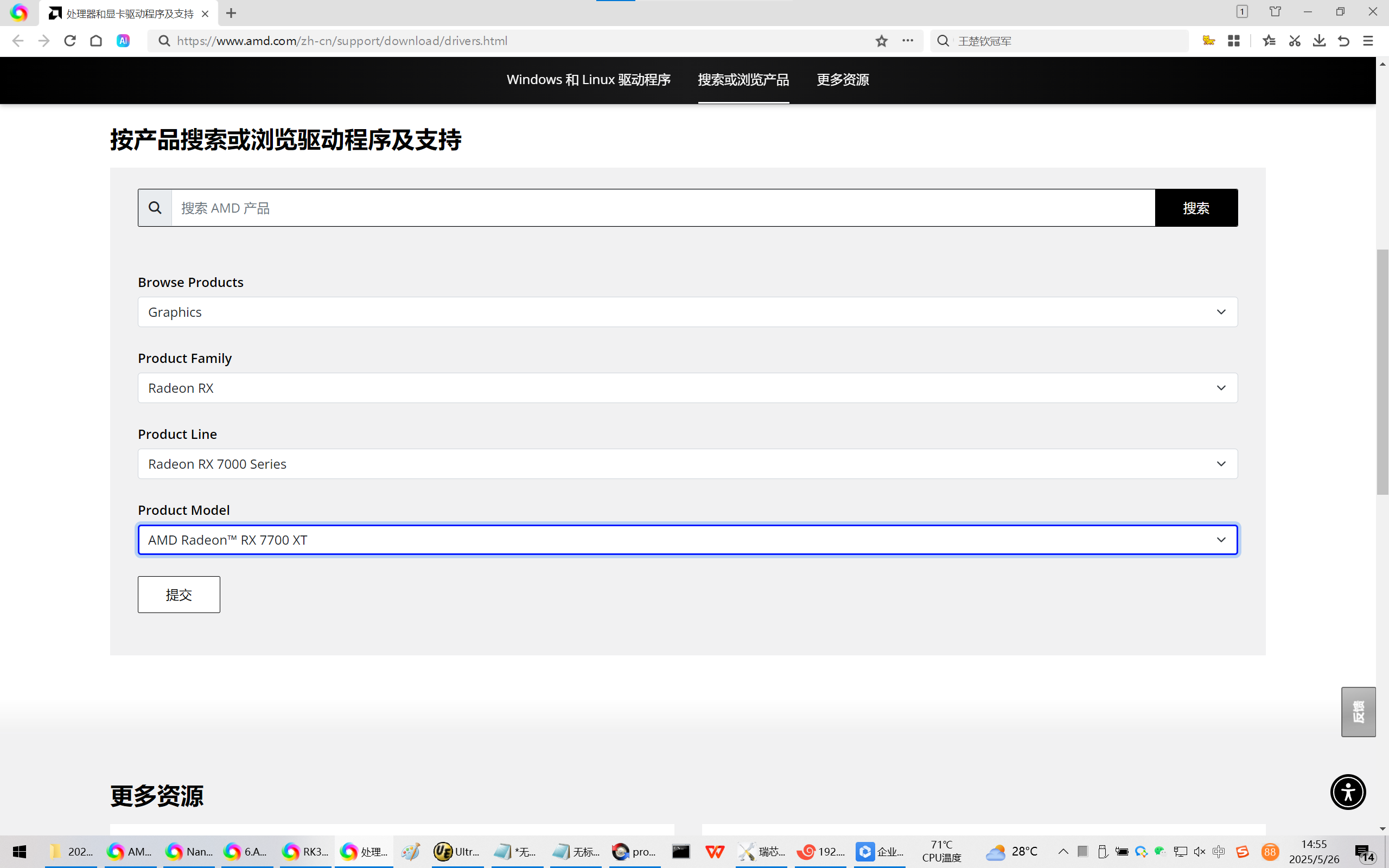
Task: Switch to Windows 和 Linux 驱动程序 tab
Action: pos(588,80)
